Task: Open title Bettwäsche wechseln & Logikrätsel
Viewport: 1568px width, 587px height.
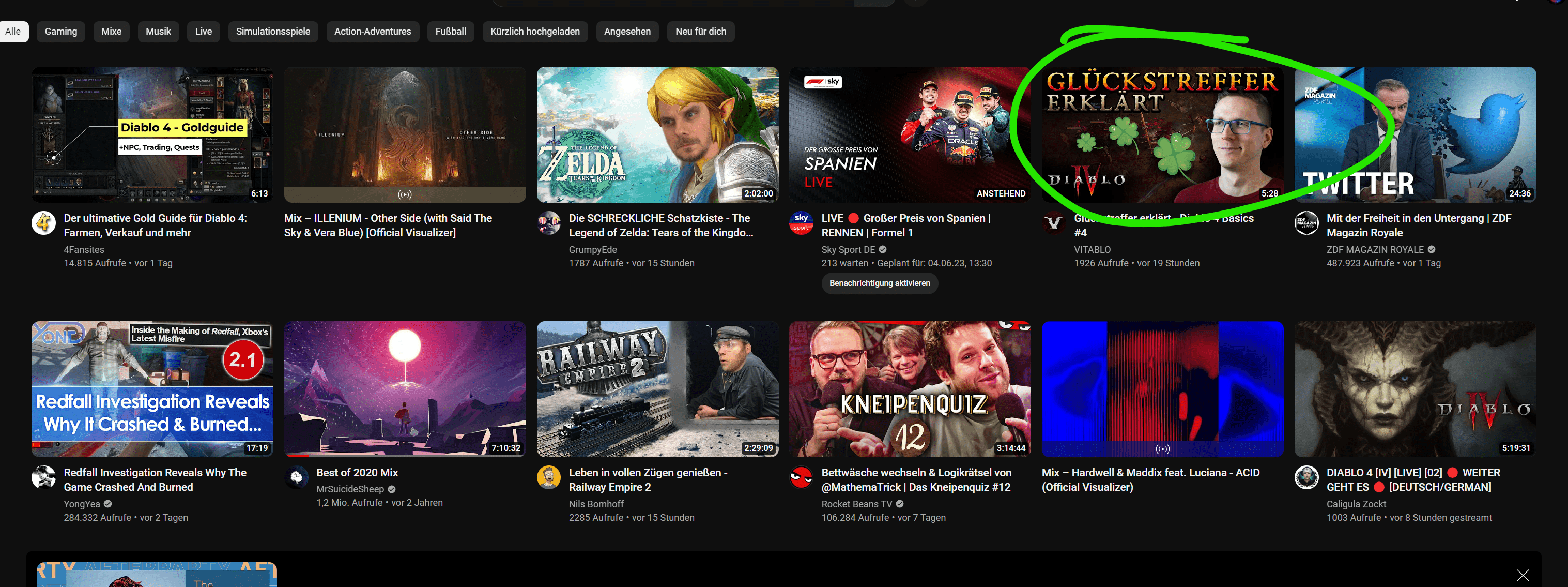Action: click(916, 480)
